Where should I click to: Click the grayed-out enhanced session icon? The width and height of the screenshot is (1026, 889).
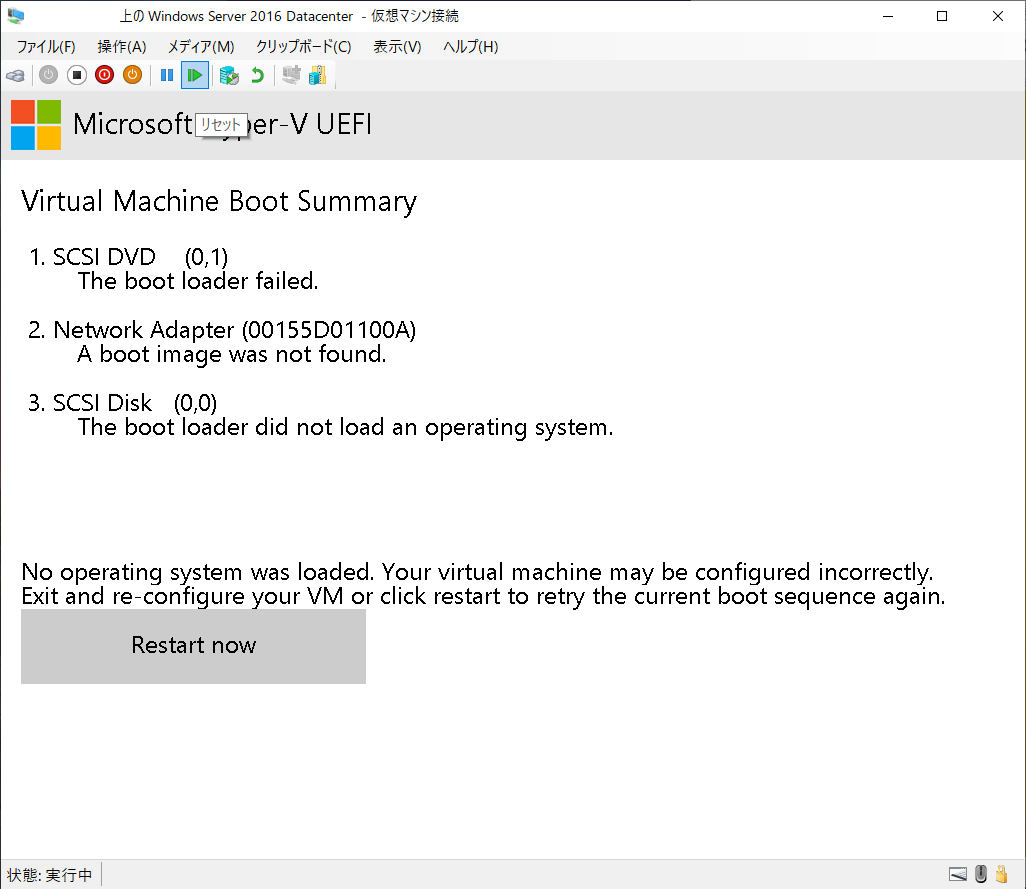[x=291, y=75]
